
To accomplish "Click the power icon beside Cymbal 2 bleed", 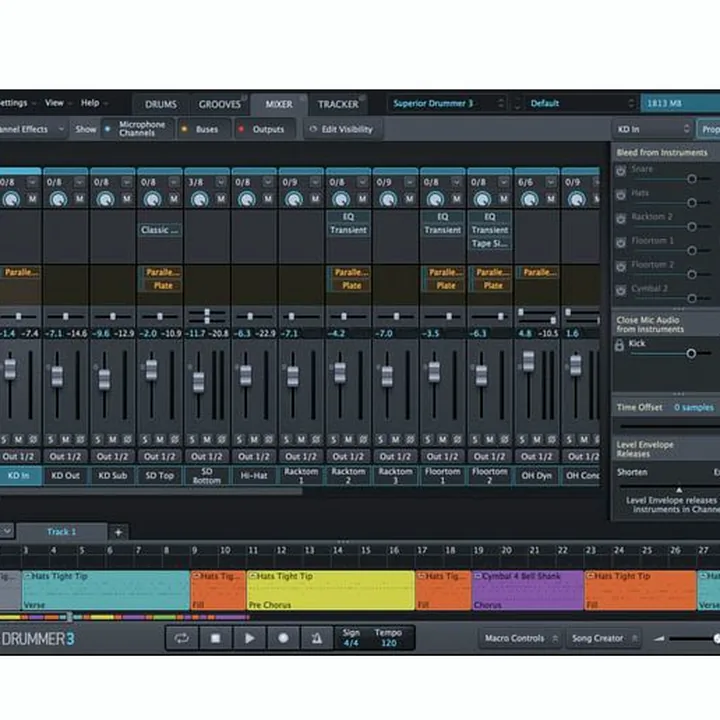I will [x=621, y=290].
